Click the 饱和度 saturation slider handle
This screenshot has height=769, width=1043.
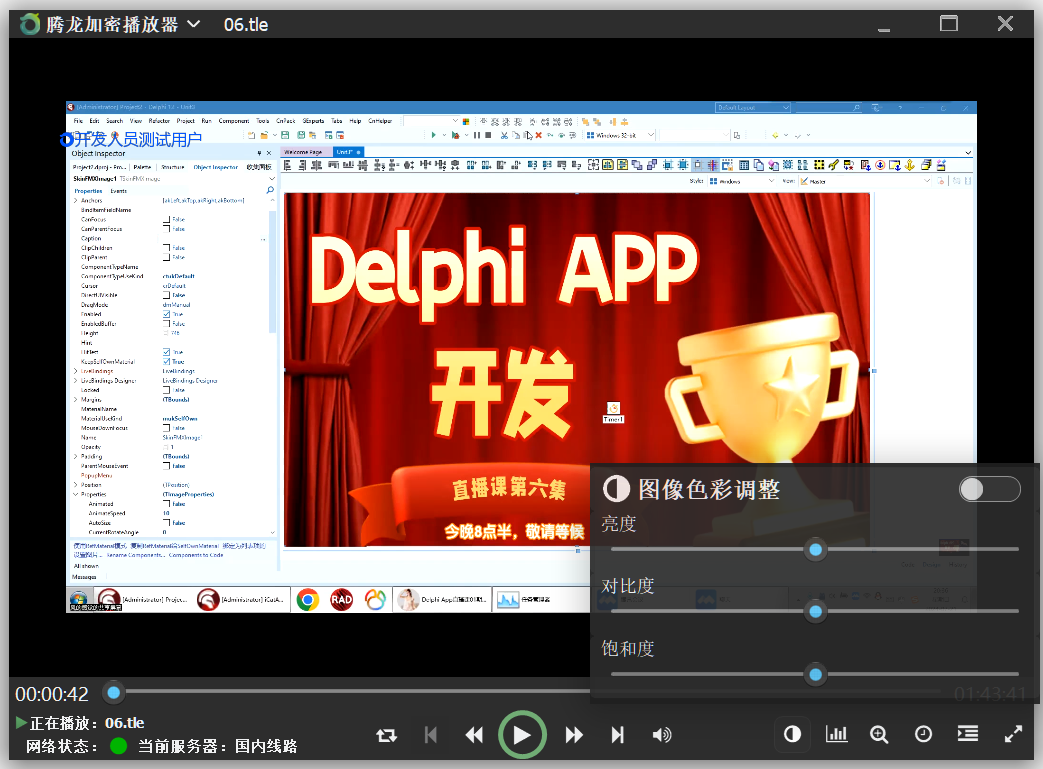[816, 675]
